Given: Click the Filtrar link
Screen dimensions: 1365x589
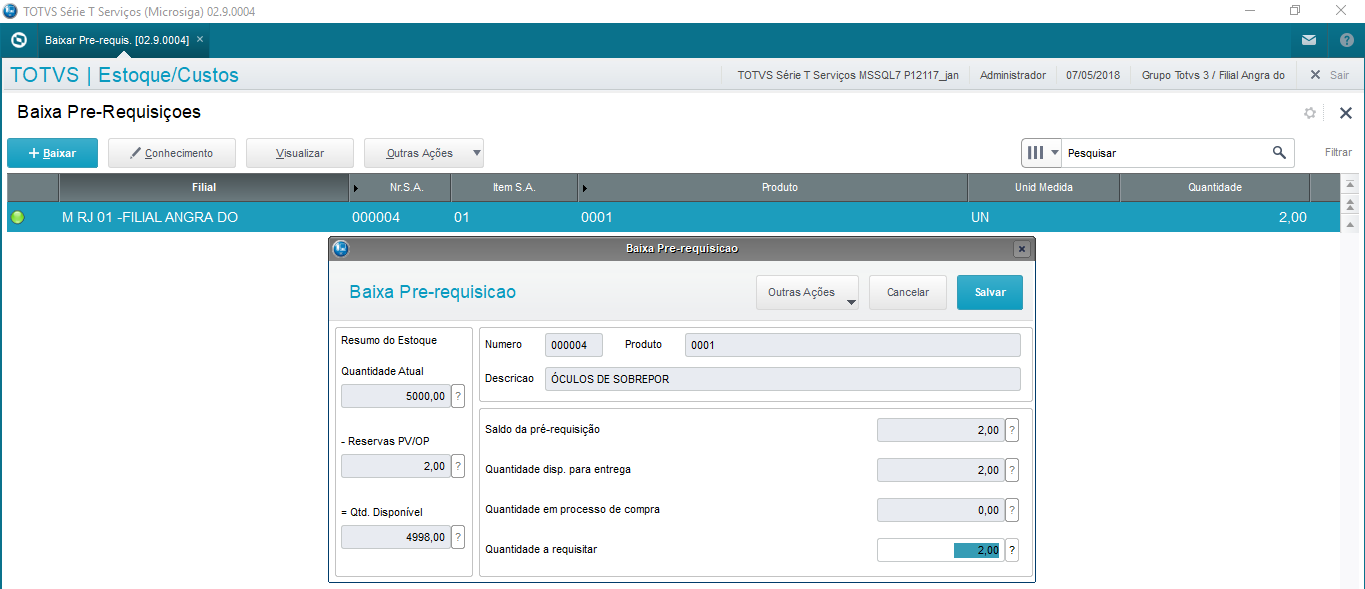Looking at the screenshot, I should coord(1338,153).
